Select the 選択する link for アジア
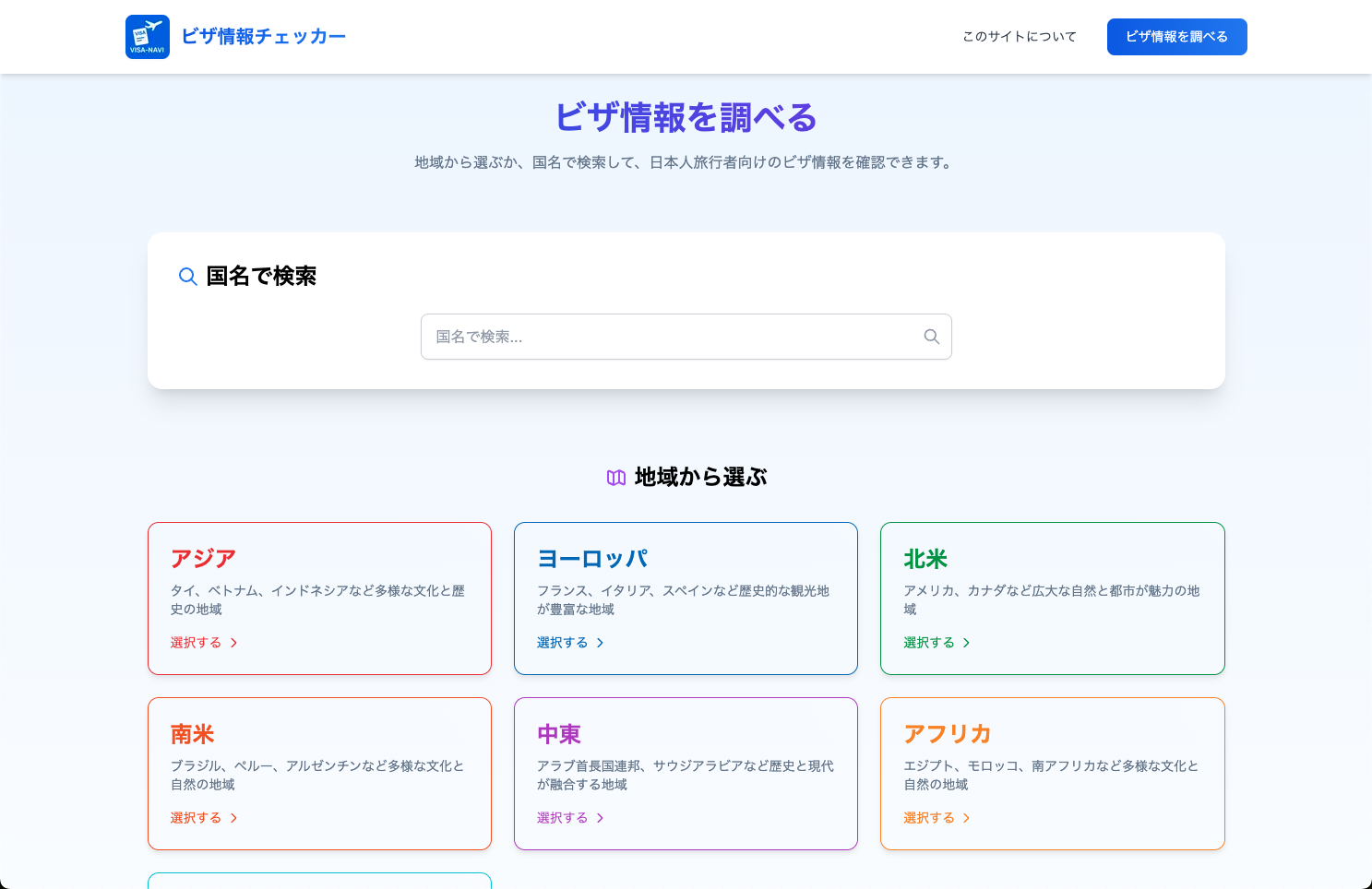Screen dimensions: 1372x889 [x=196, y=643]
